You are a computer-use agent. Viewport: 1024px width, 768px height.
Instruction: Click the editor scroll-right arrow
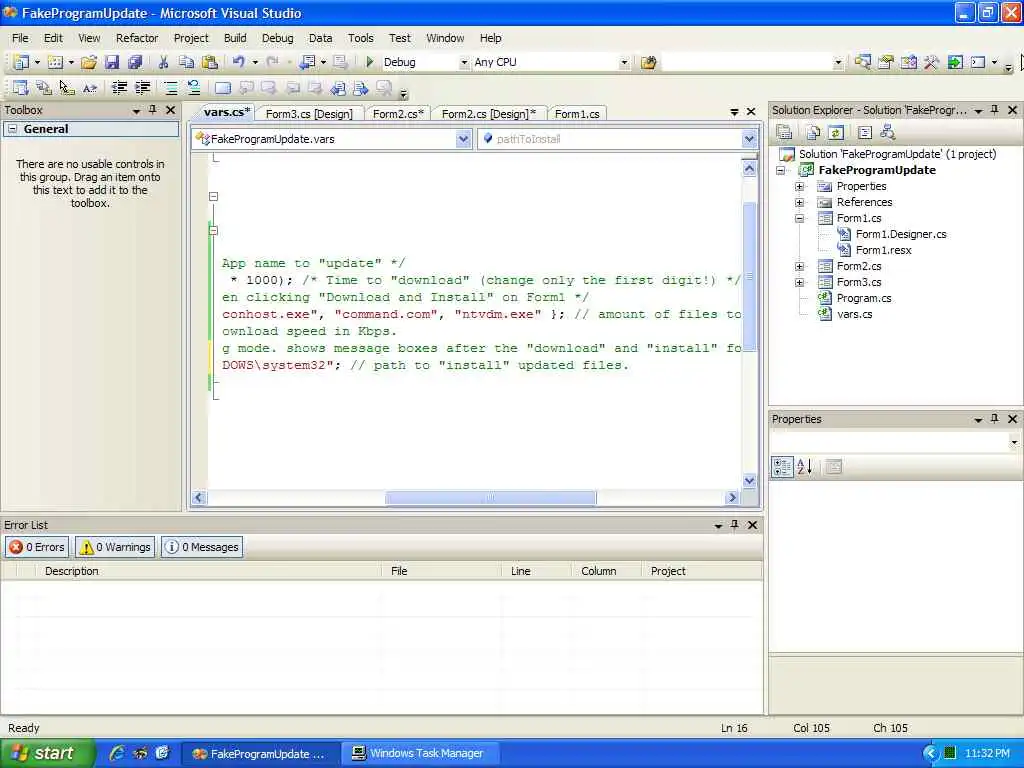pos(732,498)
